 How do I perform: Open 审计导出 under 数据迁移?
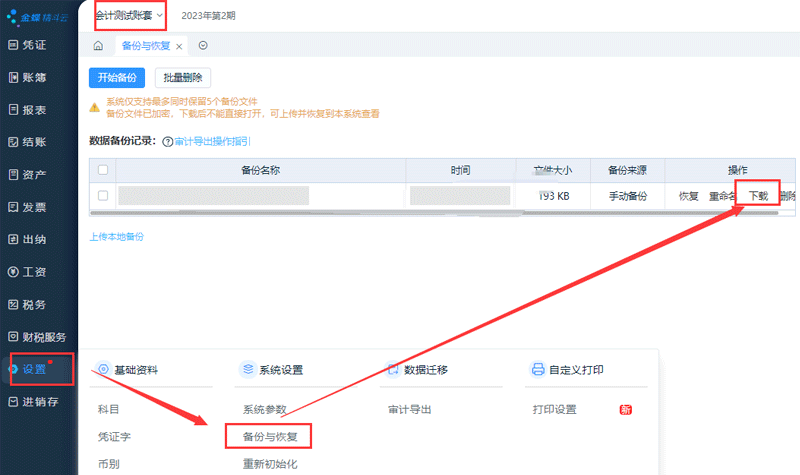(x=410, y=409)
